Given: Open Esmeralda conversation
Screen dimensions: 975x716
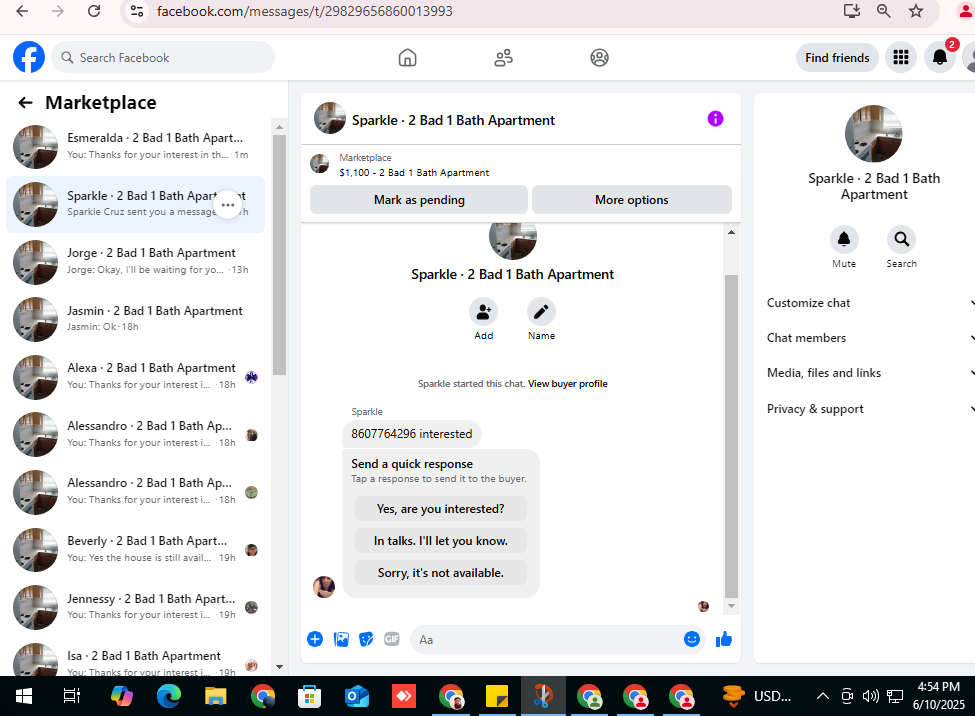Looking at the screenshot, I should 136,147.
